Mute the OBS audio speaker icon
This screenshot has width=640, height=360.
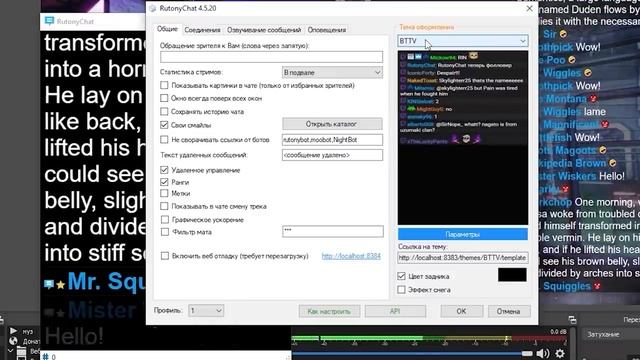pyautogui.click(x=542, y=353)
